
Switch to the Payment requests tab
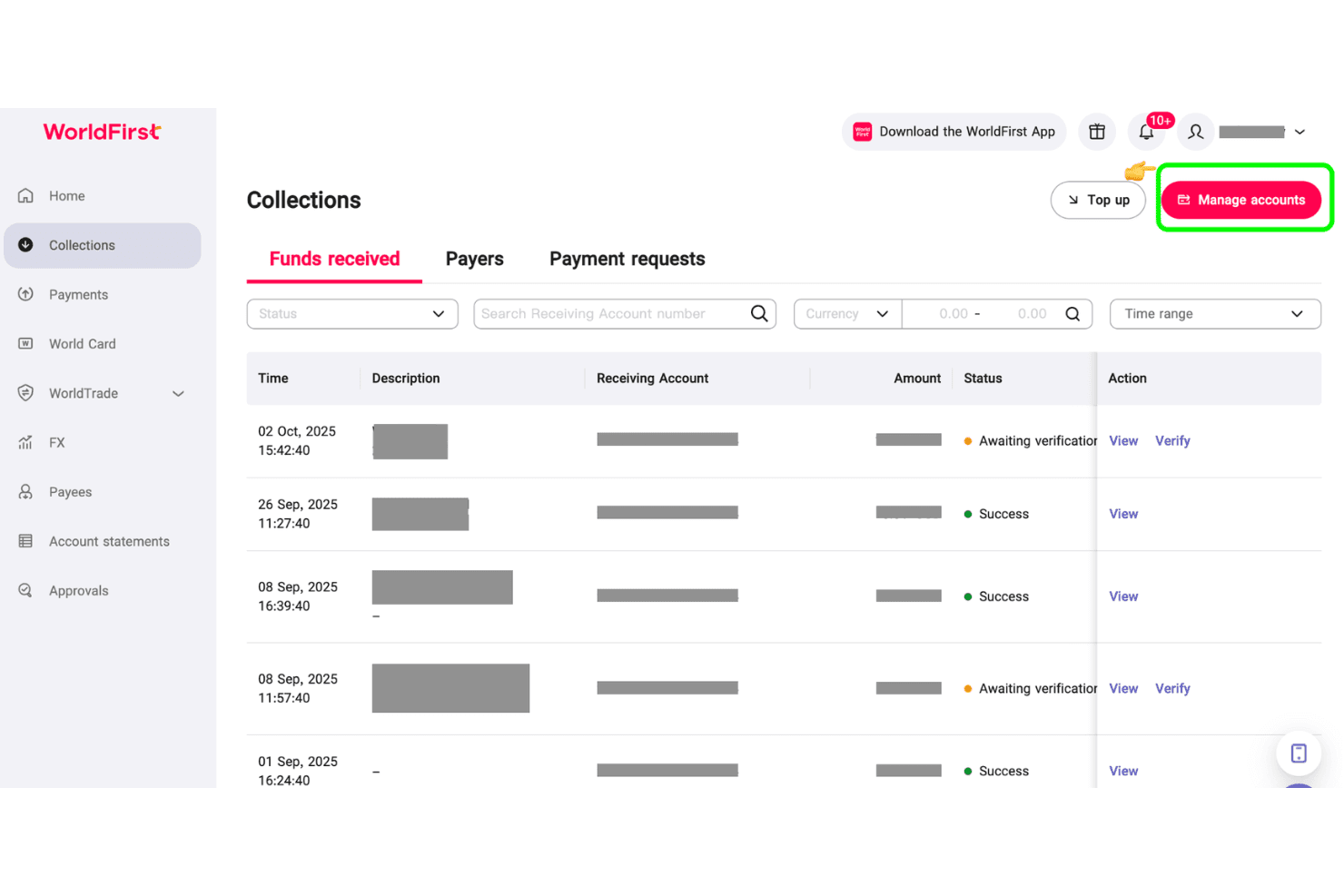(x=627, y=259)
